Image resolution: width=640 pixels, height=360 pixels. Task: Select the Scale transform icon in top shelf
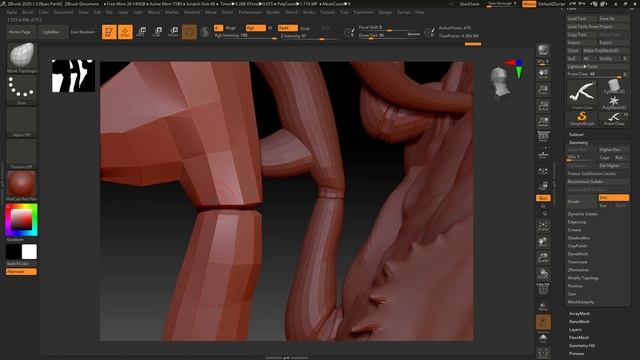click(x=157, y=31)
